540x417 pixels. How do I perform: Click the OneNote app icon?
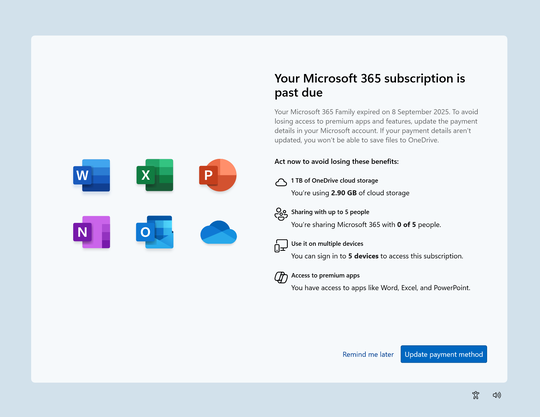pyautogui.click(x=92, y=232)
